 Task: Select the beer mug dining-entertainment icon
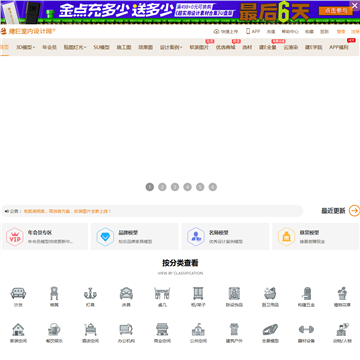54,330
